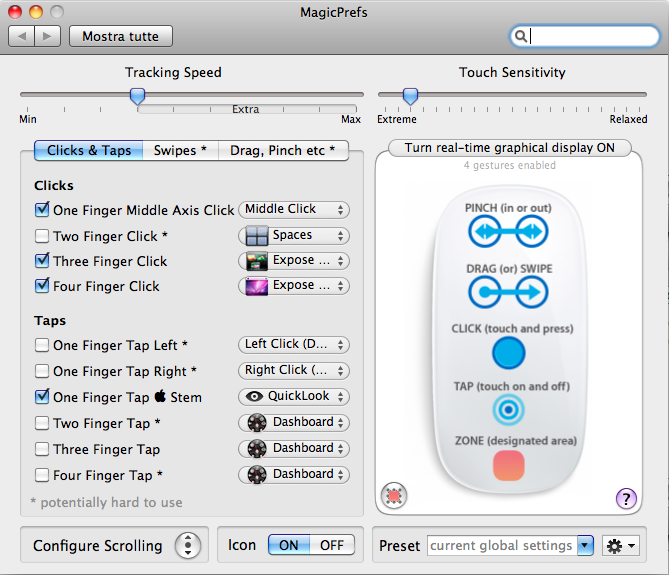Turn real-time graphical display ON
669x575 pixels.
509,148
